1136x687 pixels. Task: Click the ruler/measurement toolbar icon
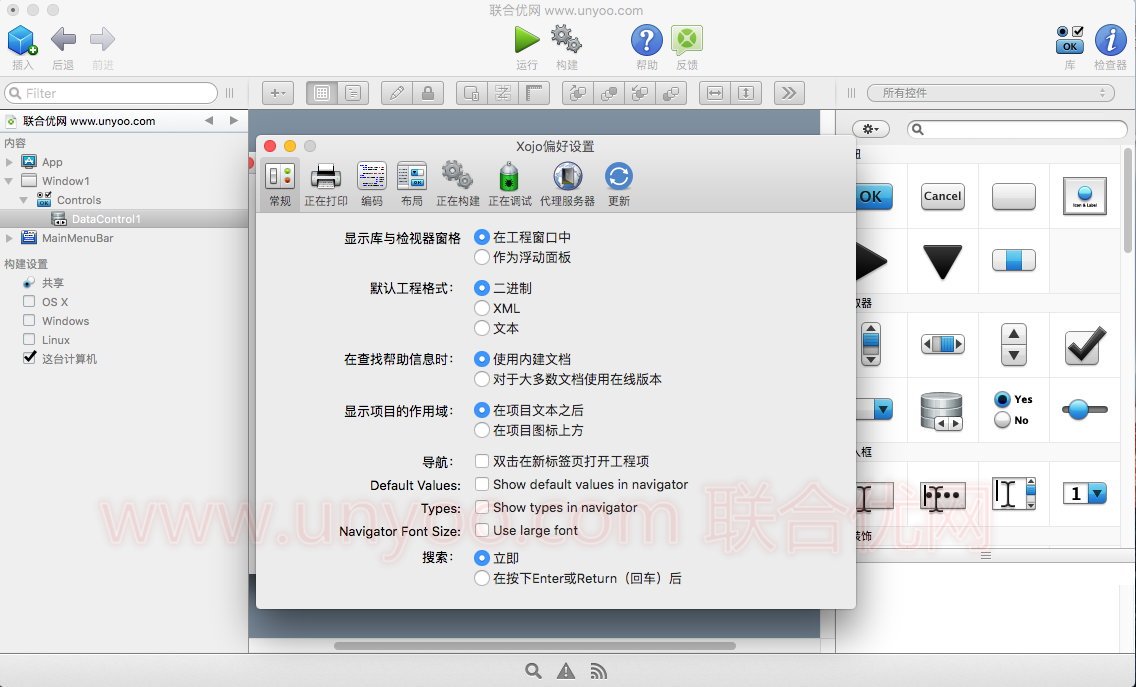pos(534,93)
